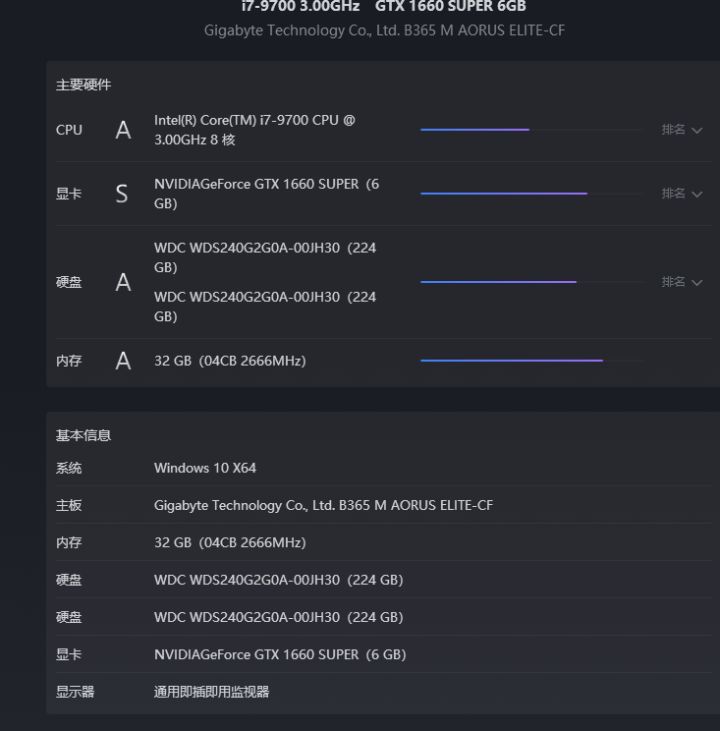Select the Intel(R) Core(TM) i7-9700 CPU text
The height and width of the screenshot is (731, 720).
[255, 130]
